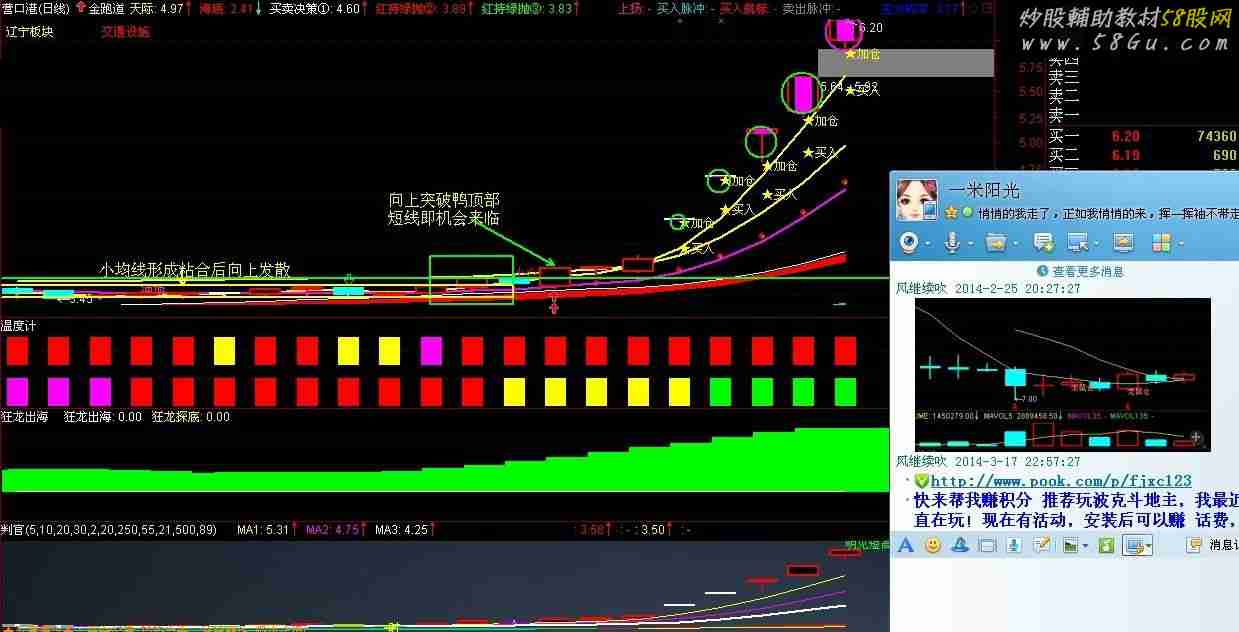Viewport: 1239px width, 632px height.
Task: Expand the screenshot options dropdown arrow
Action: 1149,546
